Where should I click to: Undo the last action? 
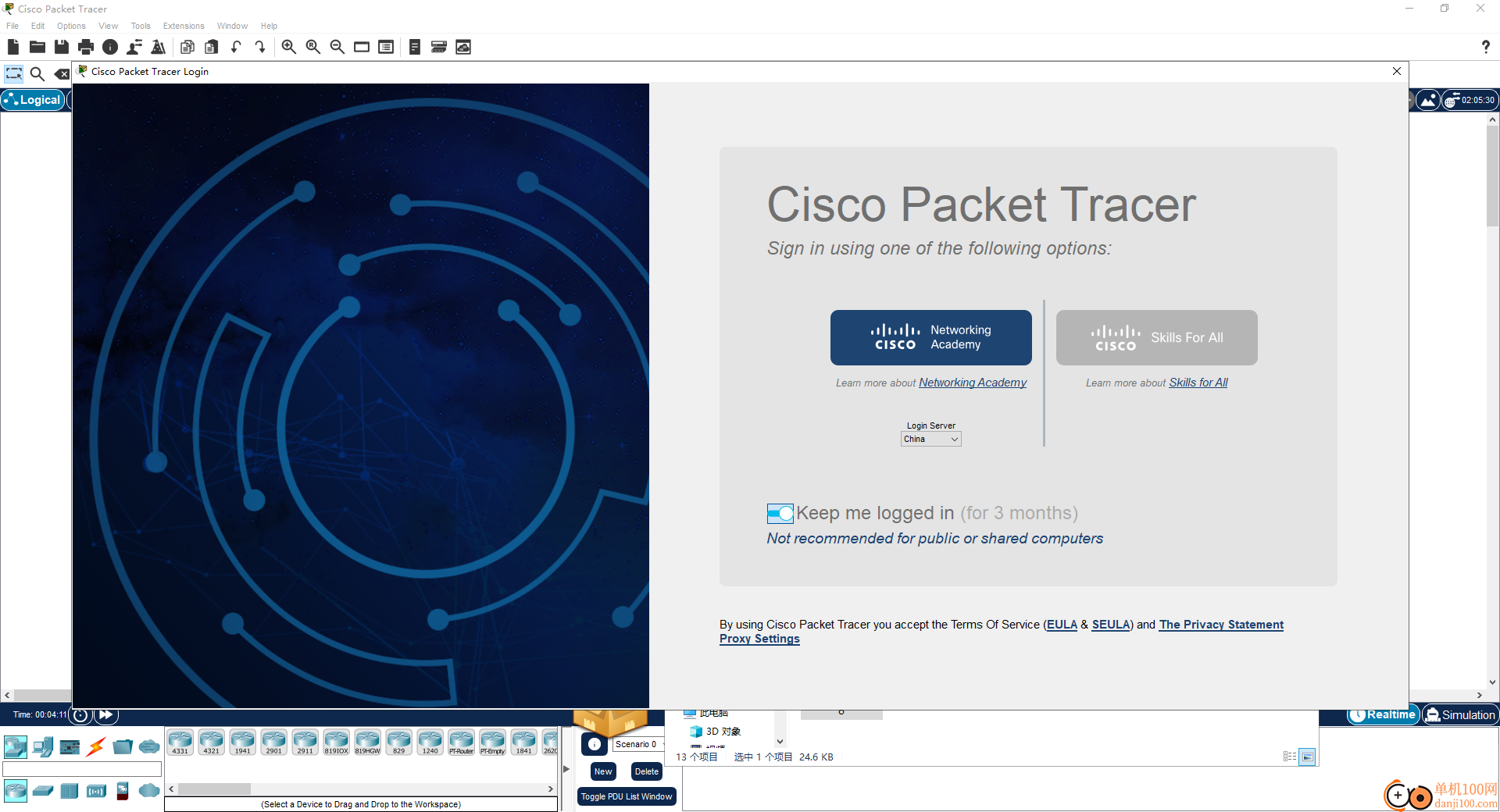coord(236,47)
